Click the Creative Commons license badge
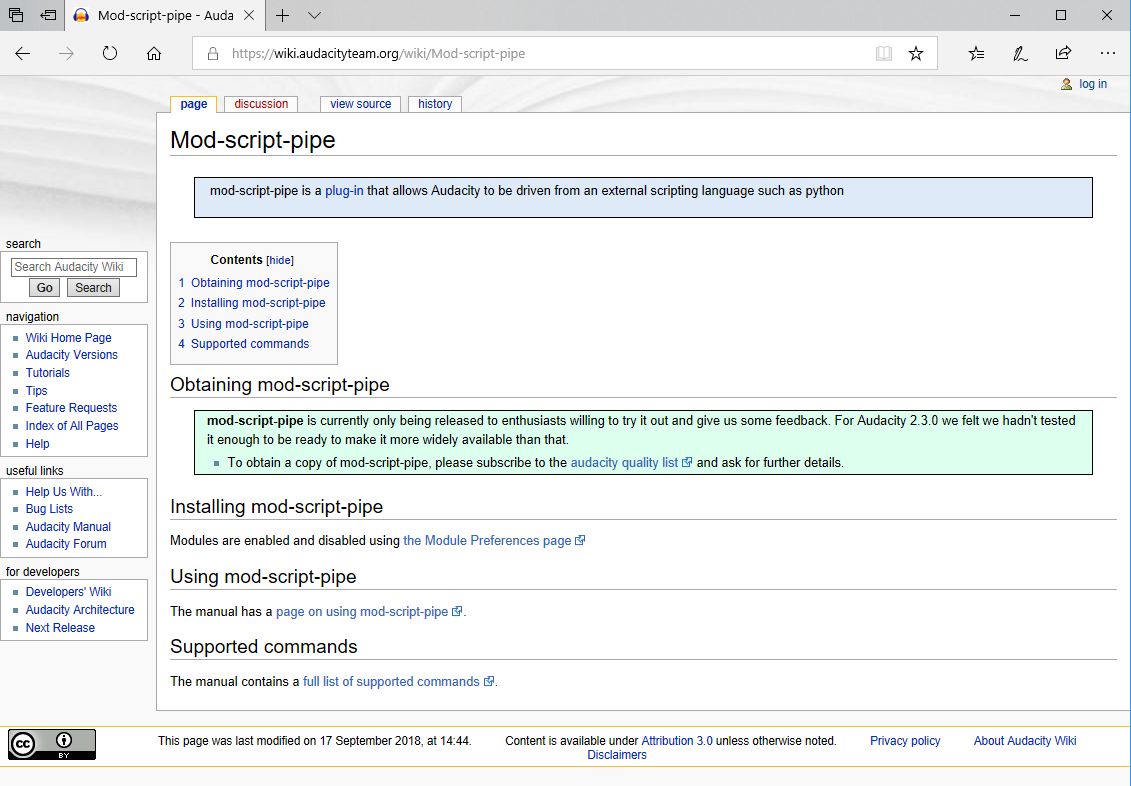The width and height of the screenshot is (1131, 786). (52, 744)
